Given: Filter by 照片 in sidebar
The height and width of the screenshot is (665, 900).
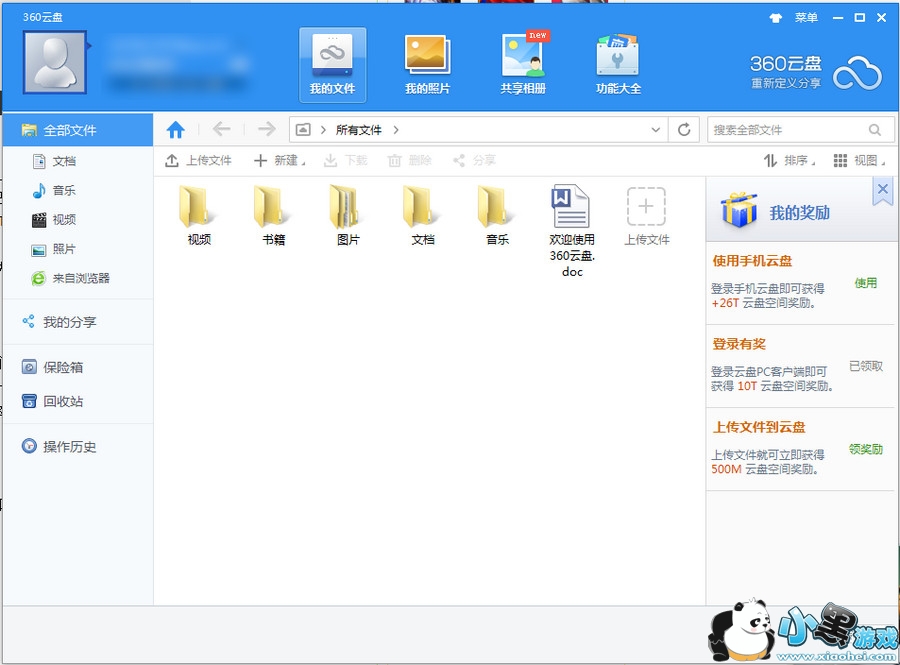Looking at the screenshot, I should click(x=64, y=249).
